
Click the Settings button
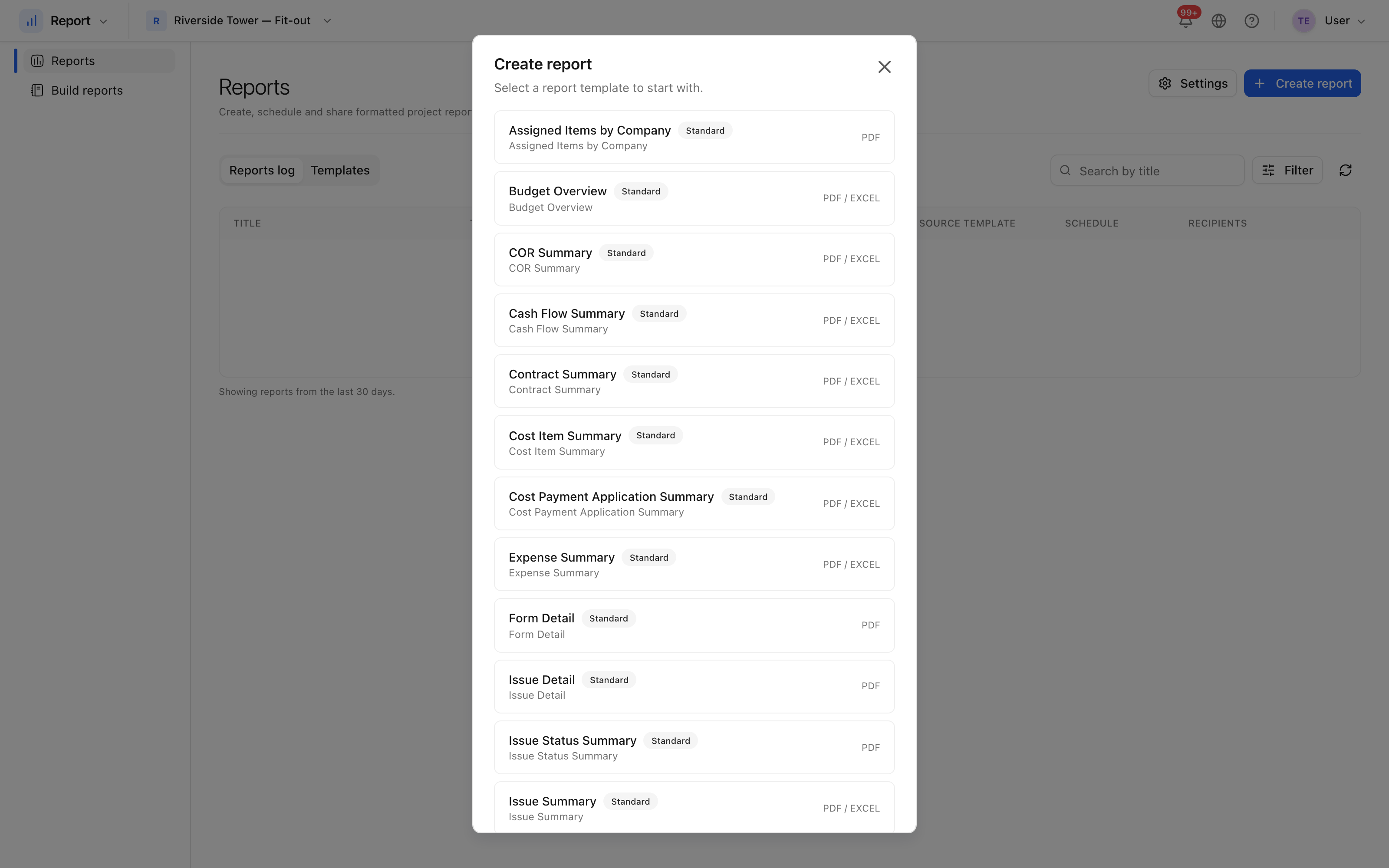pyautogui.click(x=1192, y=83)
